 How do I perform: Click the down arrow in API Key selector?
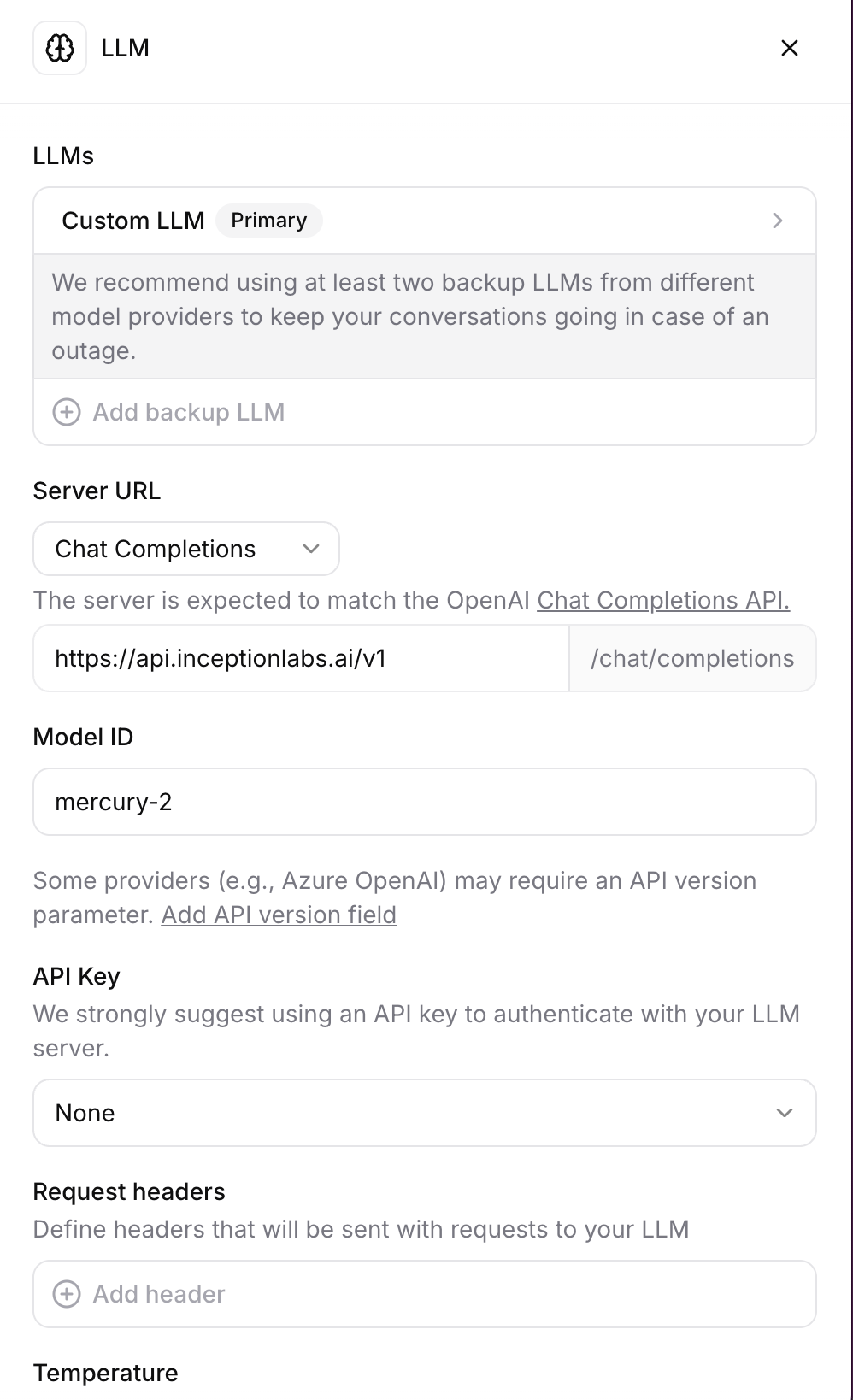click(785, 1113)
